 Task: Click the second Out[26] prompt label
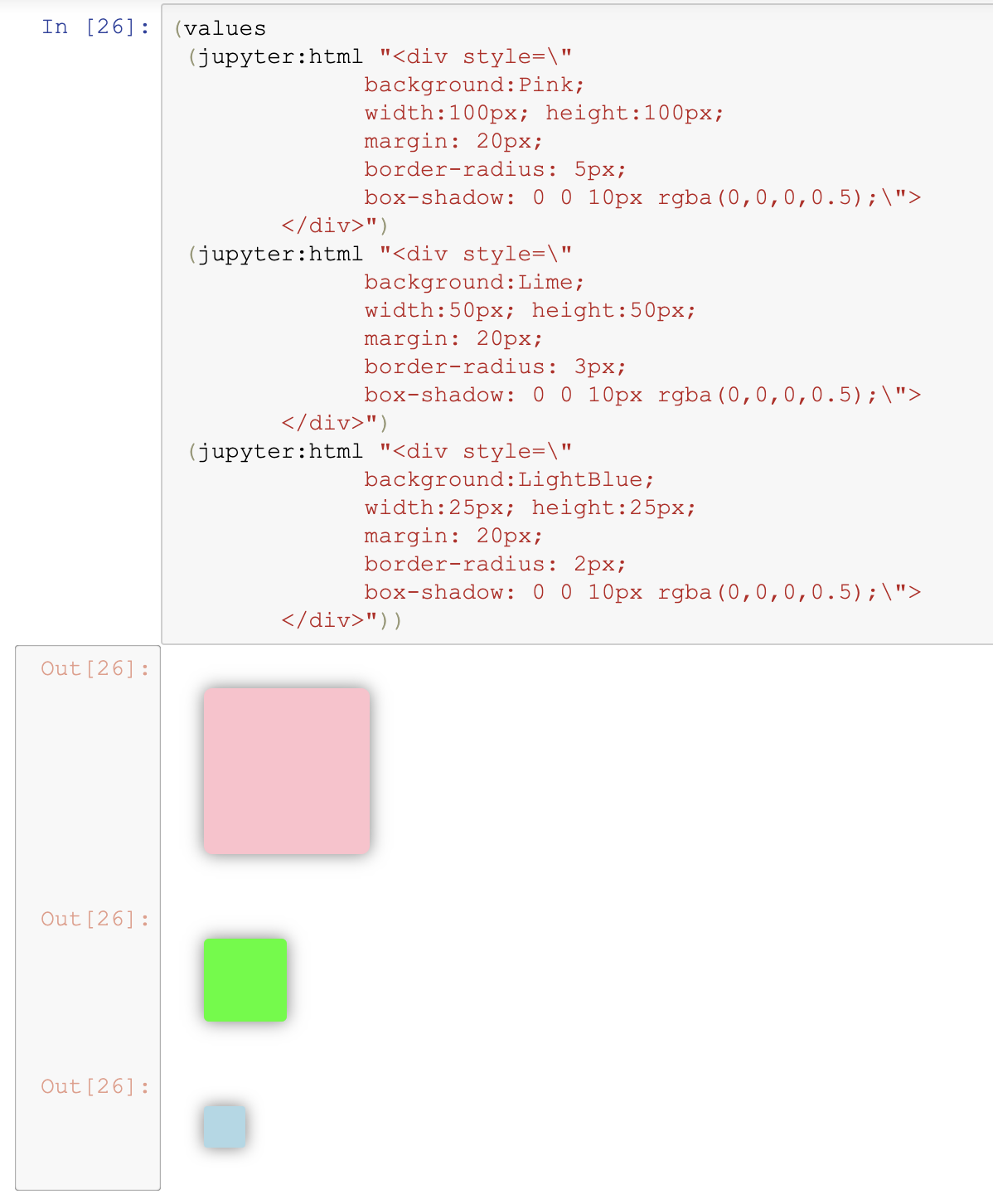point(95,919)
